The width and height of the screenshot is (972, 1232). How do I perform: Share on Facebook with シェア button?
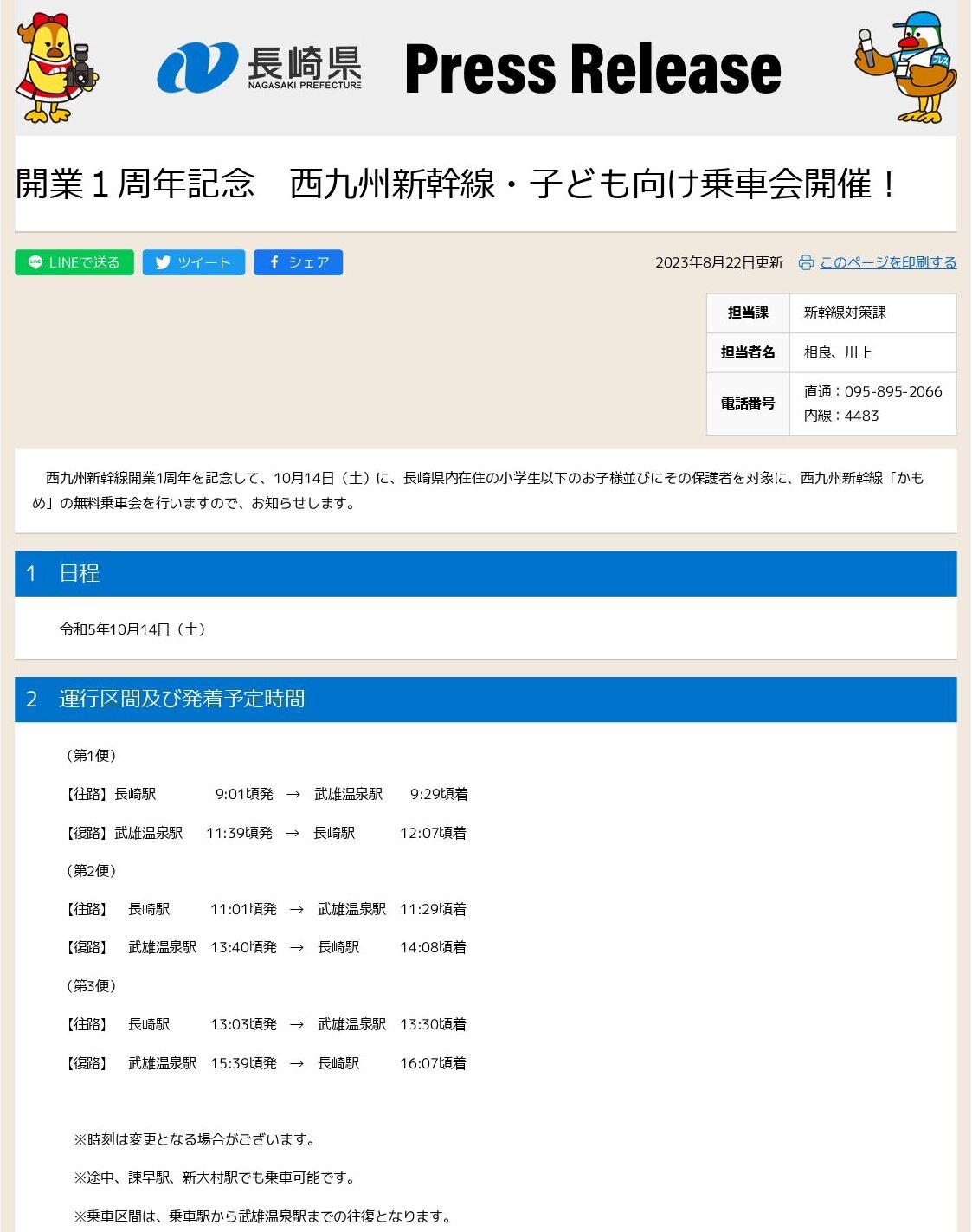[x=299, y=262]
